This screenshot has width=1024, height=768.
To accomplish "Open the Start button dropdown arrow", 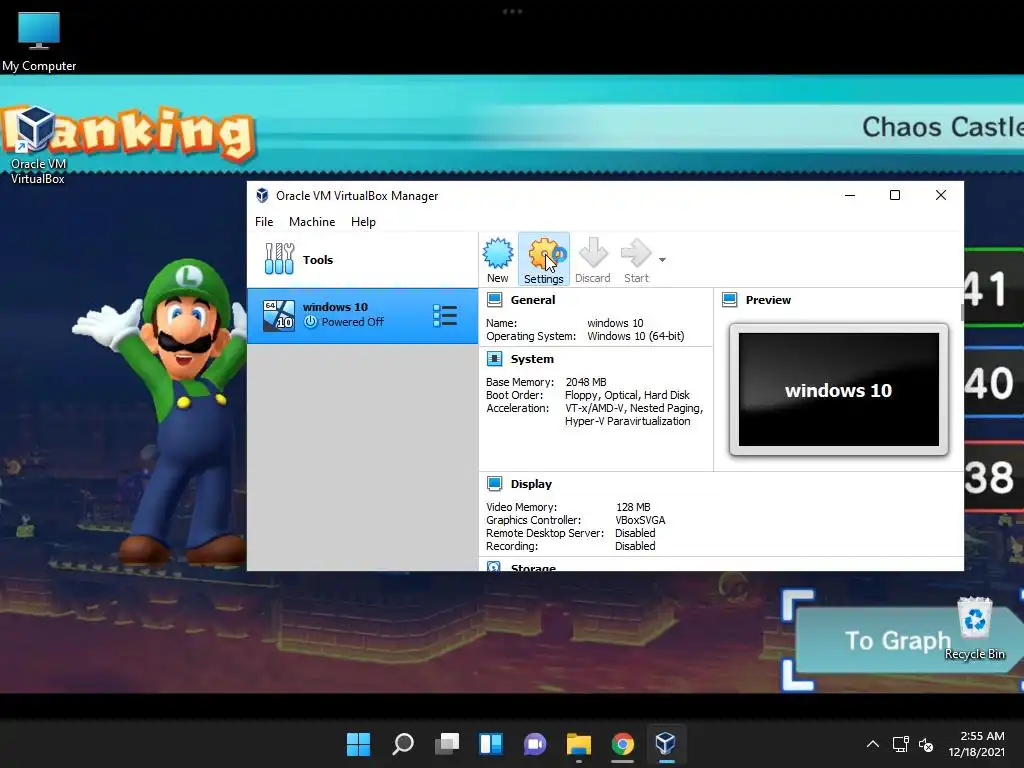I will point(662,260).
